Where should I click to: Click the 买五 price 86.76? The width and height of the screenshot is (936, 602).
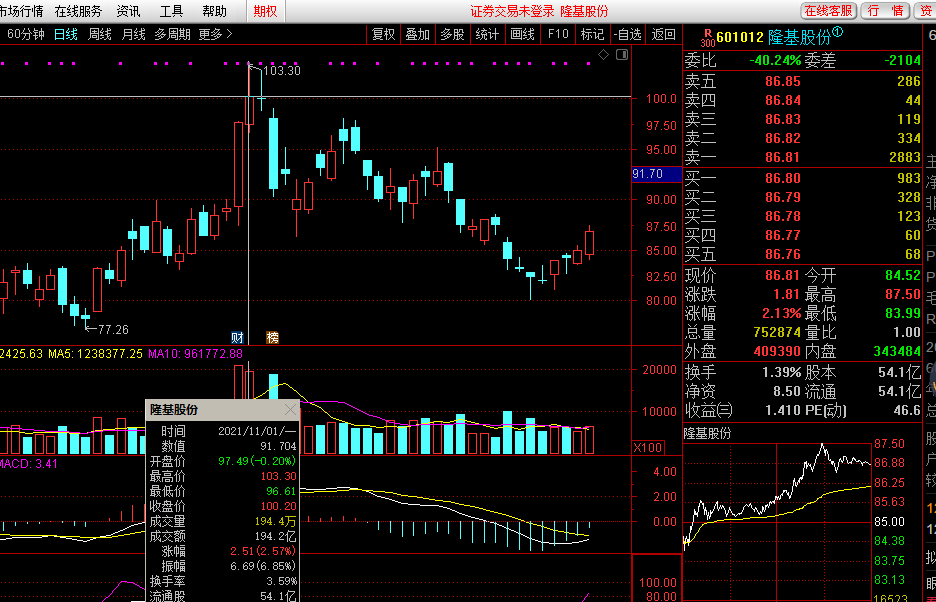click(x=783, y=254)
